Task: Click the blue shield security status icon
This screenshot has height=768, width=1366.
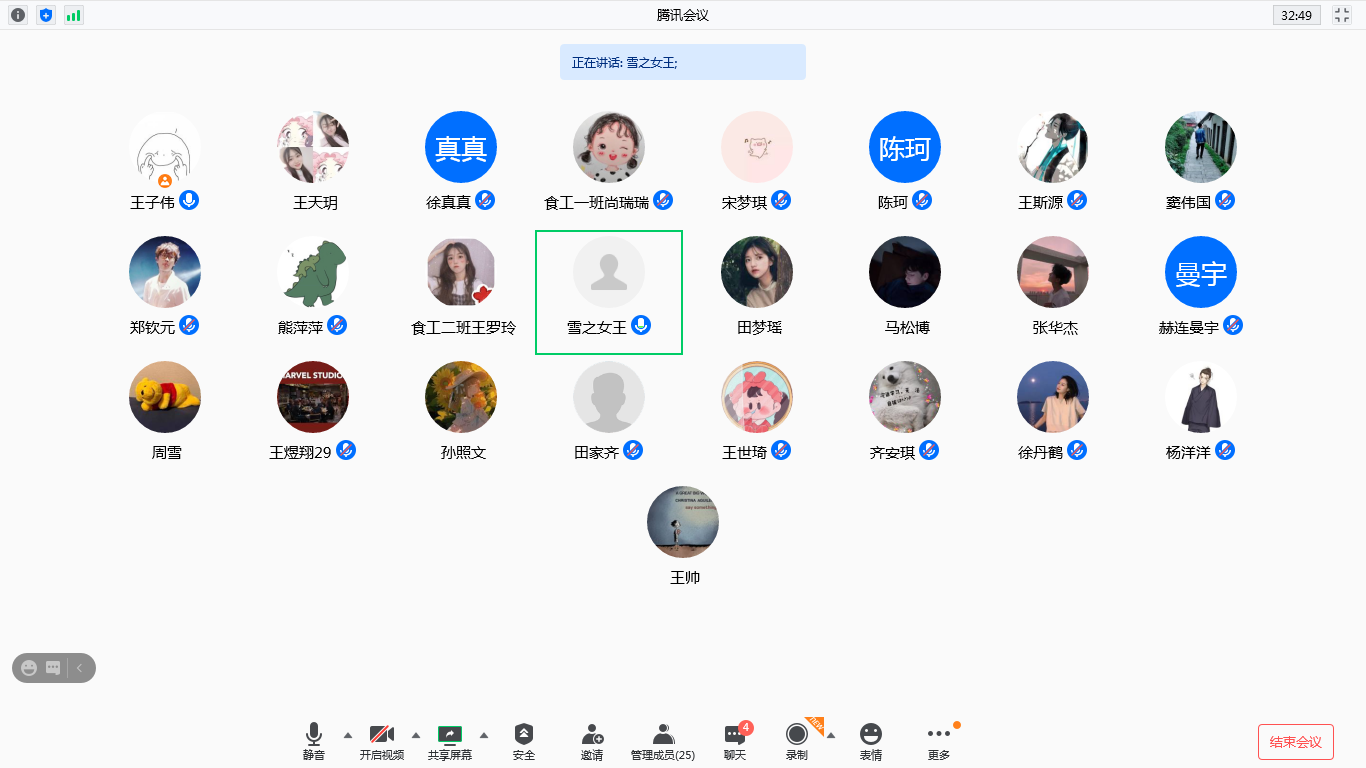Action: point(46,15)
